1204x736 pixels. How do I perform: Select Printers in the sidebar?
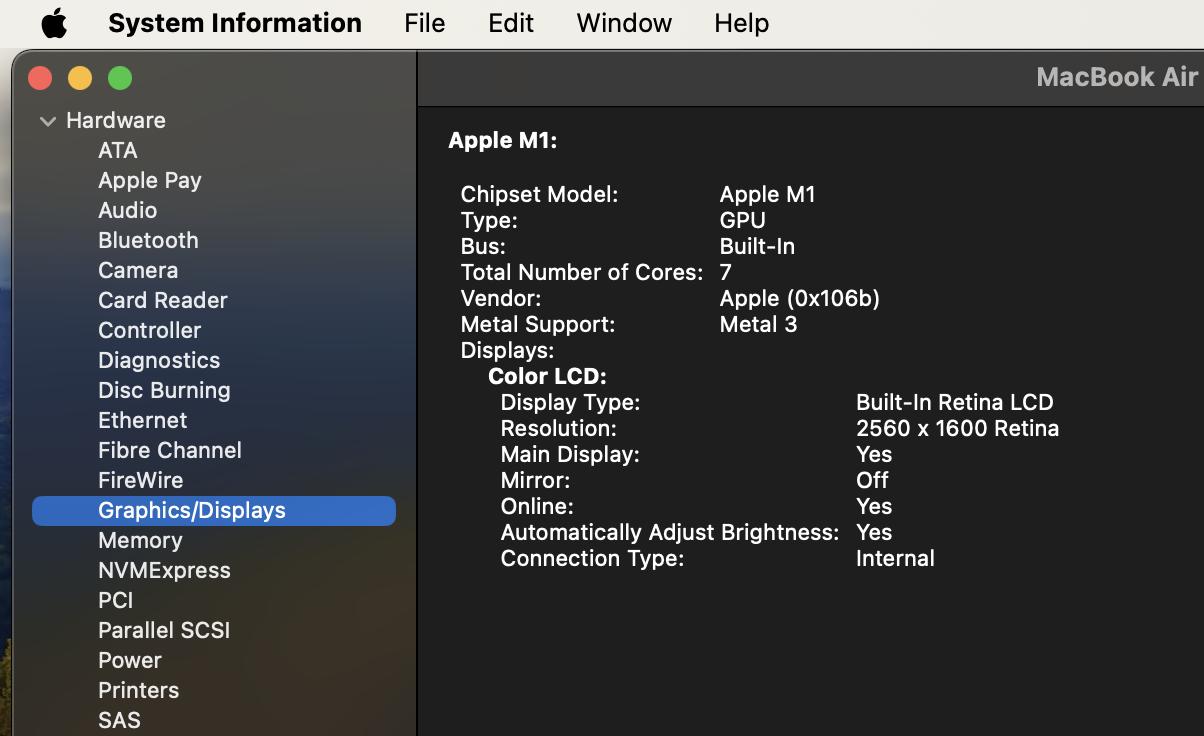pyautogui.click(x=139, y=690)
